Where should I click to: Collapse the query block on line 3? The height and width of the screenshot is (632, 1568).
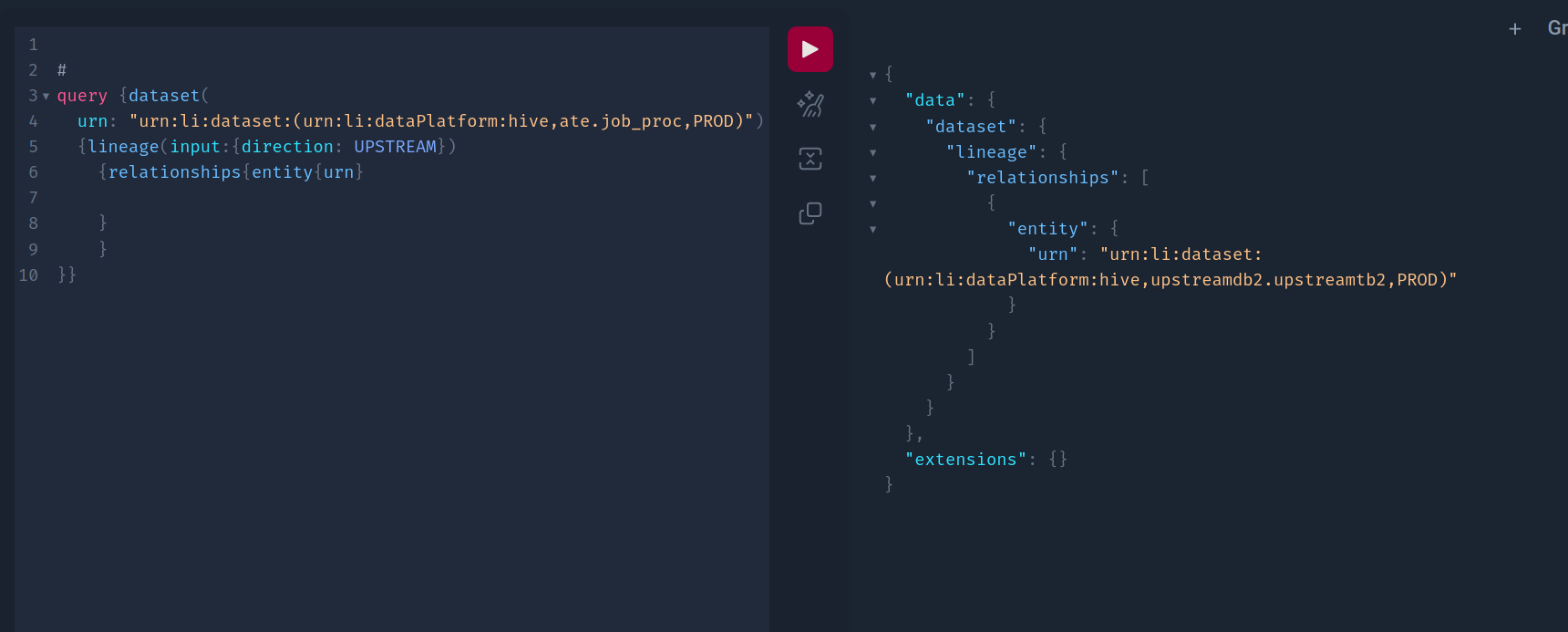click(46, 96)
